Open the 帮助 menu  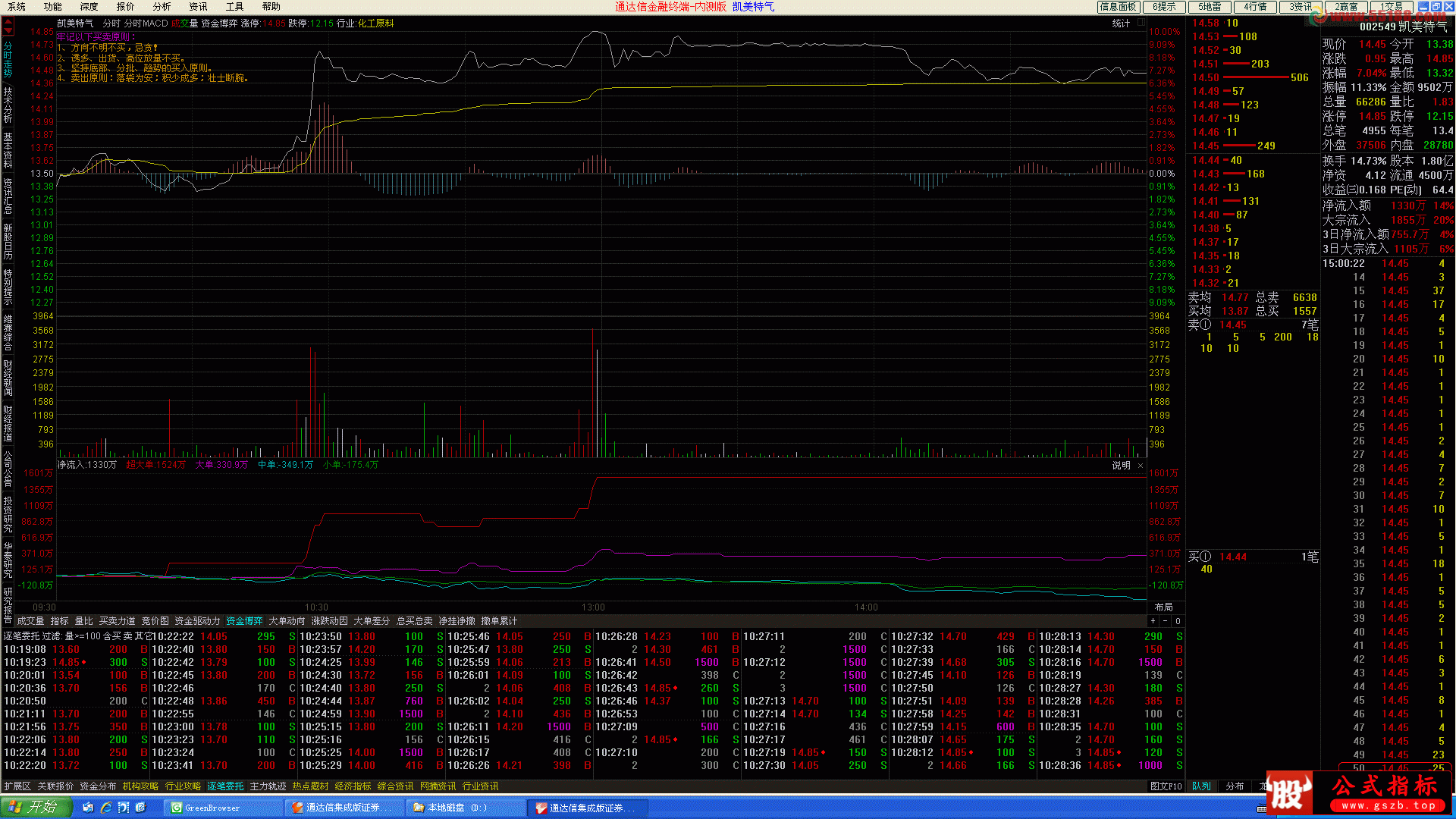tap(271, 7)
